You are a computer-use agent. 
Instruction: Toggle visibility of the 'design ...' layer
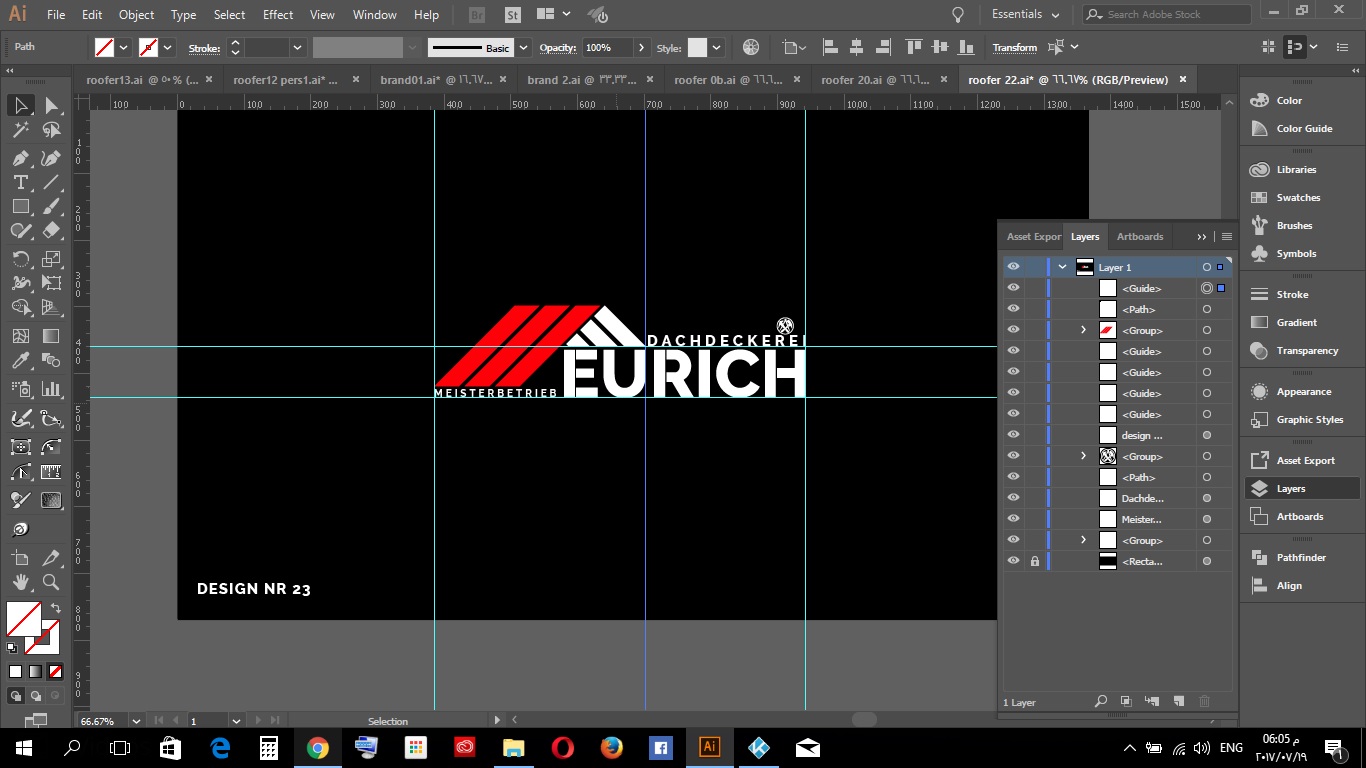click(x=1013, y=435)
